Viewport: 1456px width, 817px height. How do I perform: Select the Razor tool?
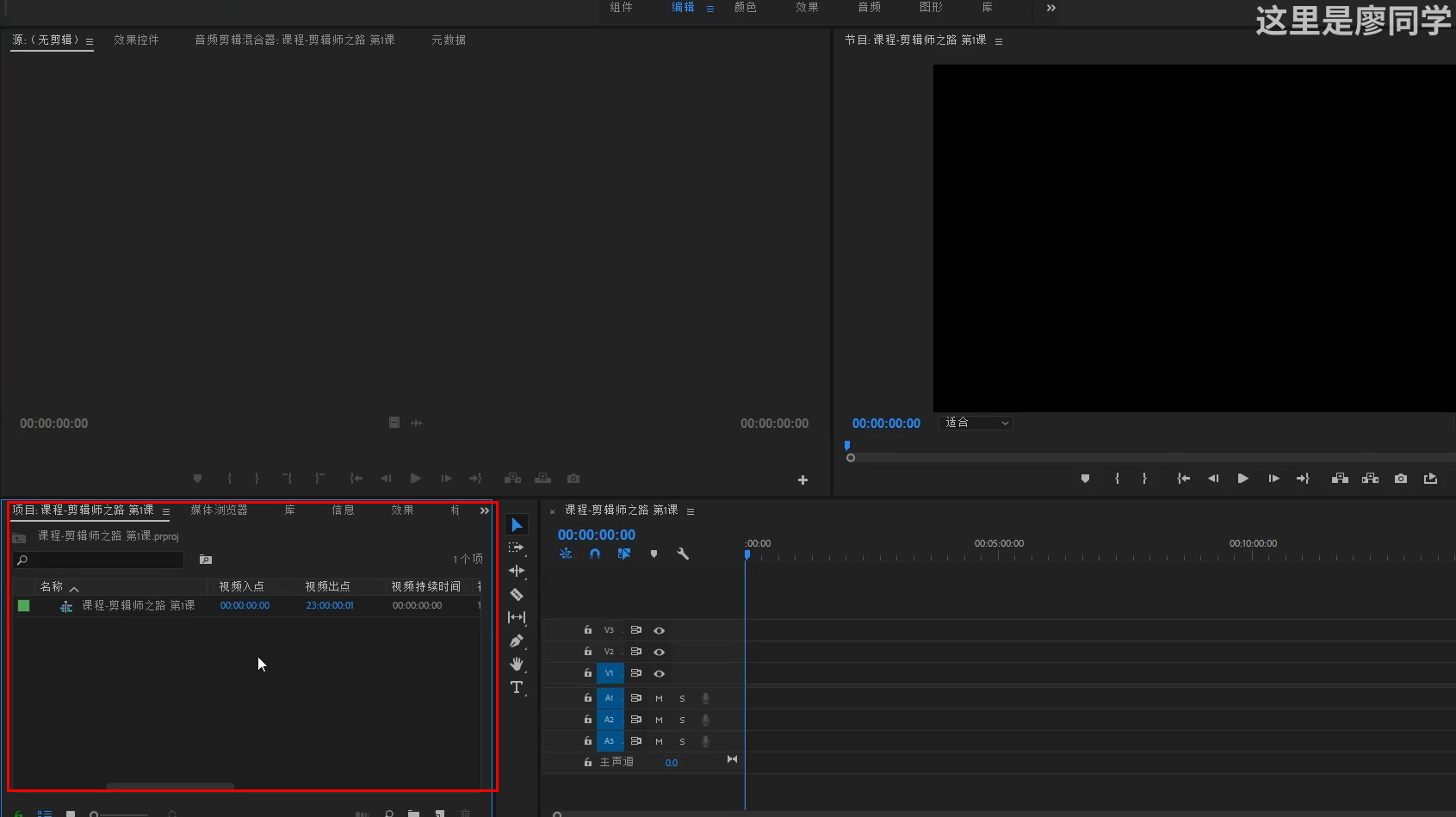517,594
